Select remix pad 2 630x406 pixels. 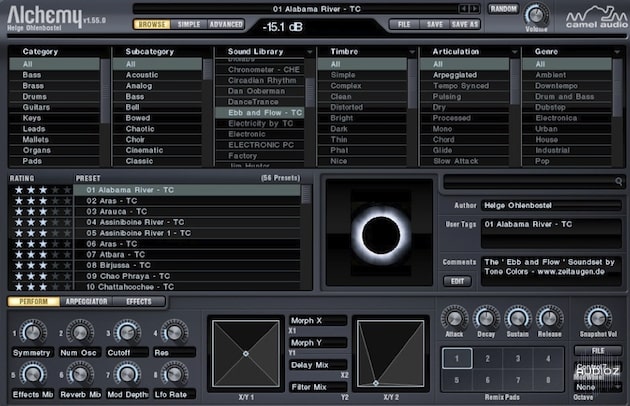tap(487, 358)
